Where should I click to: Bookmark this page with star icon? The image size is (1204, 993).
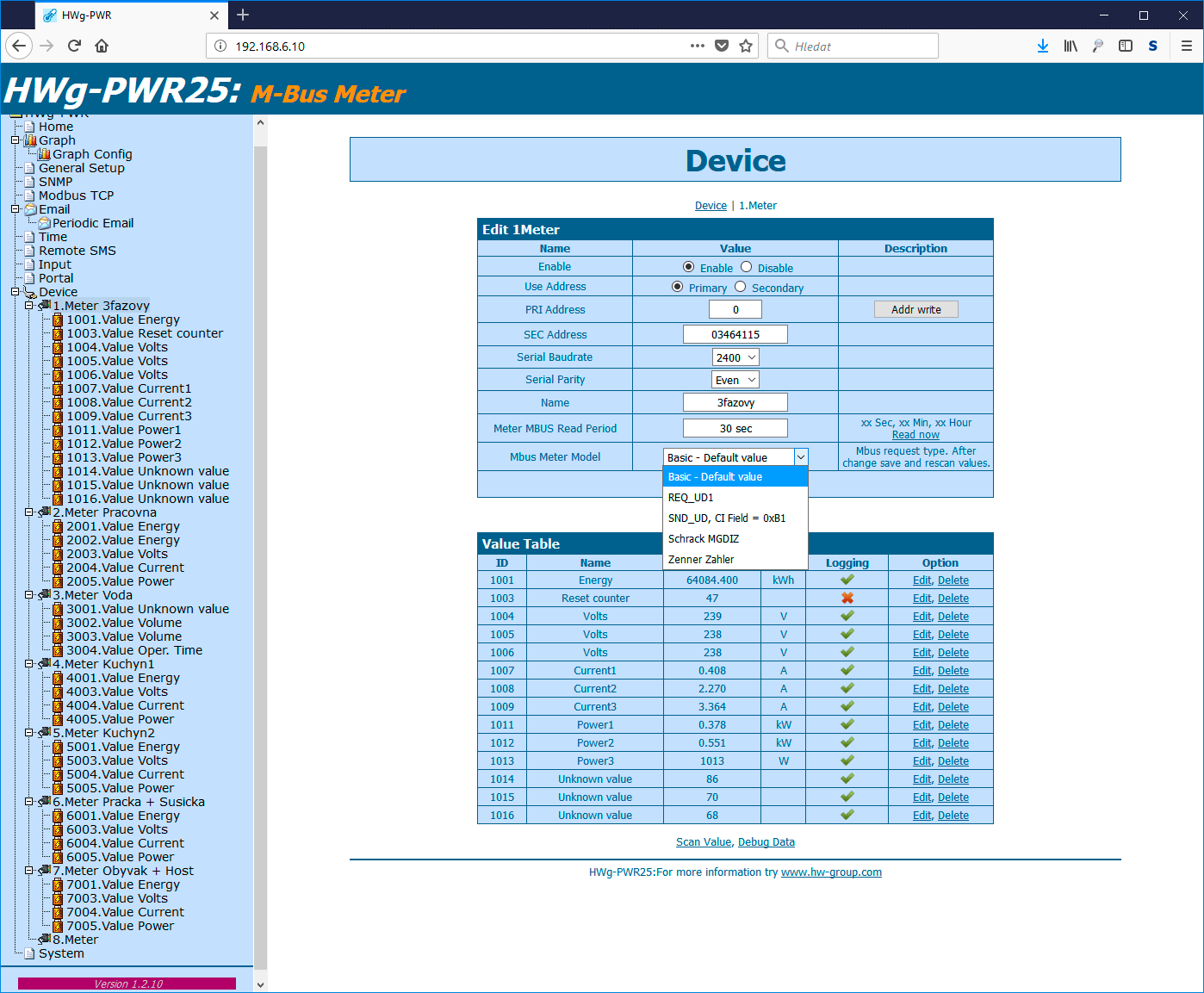[746, 46]
